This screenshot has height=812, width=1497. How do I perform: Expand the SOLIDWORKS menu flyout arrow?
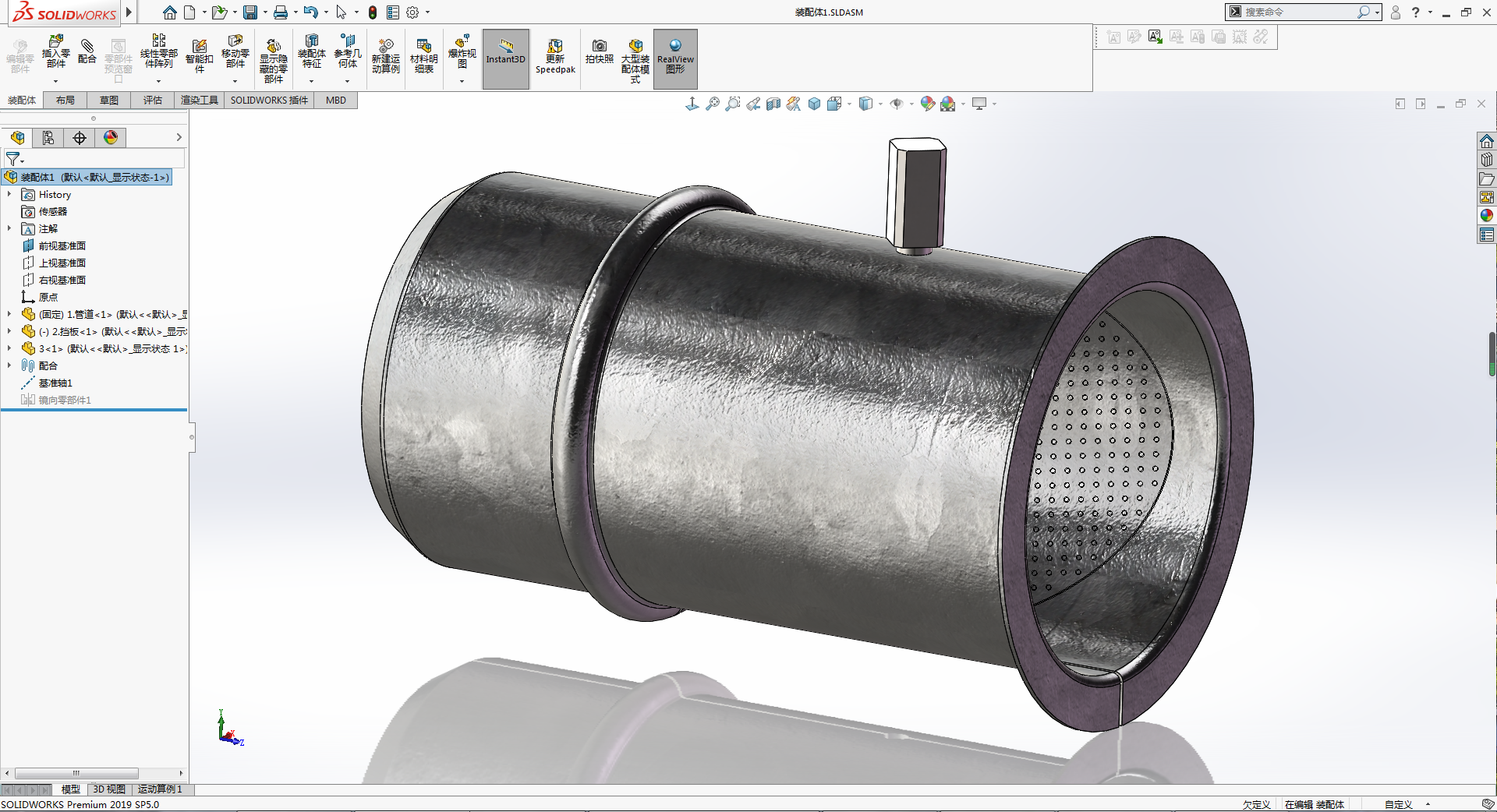click(129, 12)
